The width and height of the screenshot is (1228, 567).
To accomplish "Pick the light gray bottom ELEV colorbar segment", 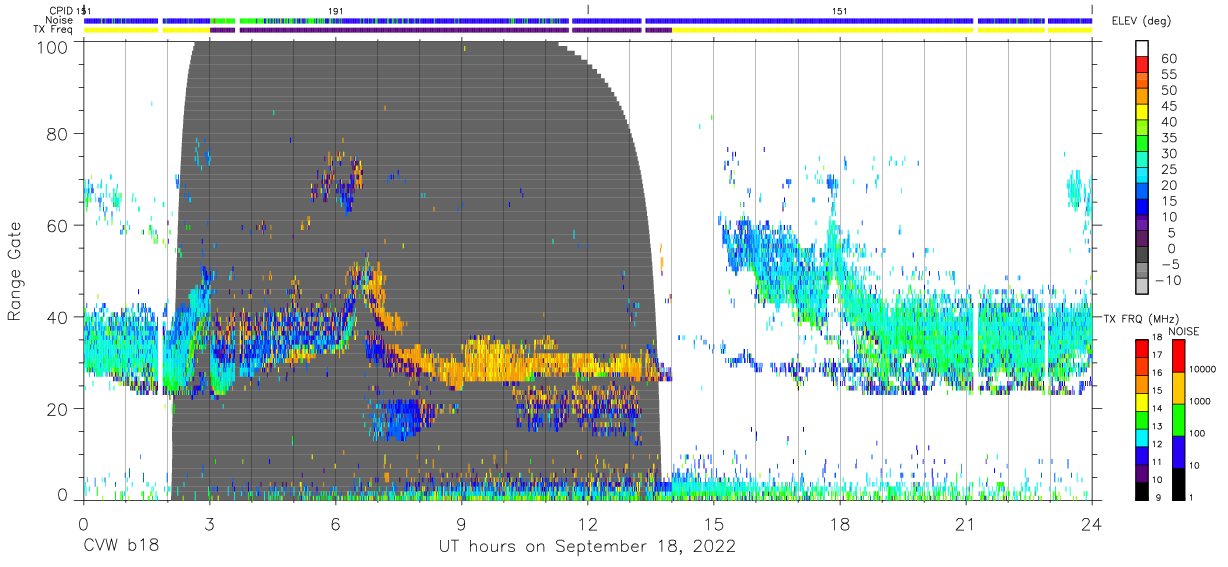I will click(x=1142, y=288).
